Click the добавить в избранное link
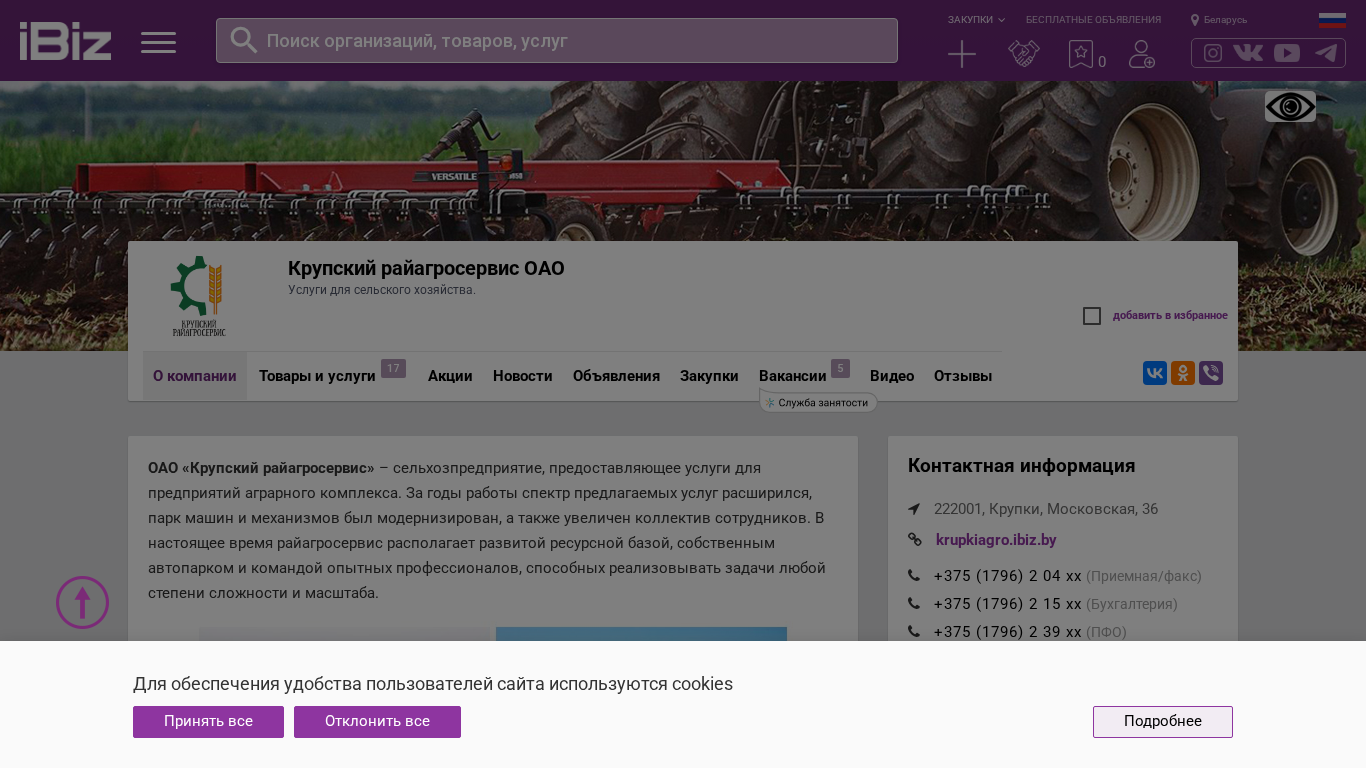The image size is (1366, 768). [x=1170, y=316]
